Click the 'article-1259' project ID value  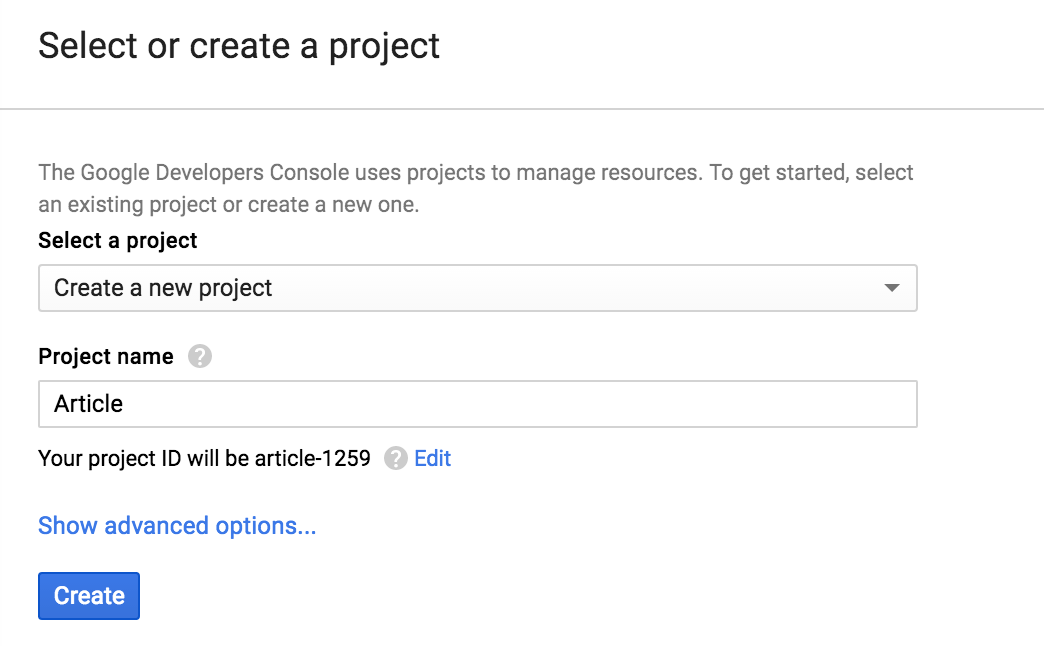point(311,459)
